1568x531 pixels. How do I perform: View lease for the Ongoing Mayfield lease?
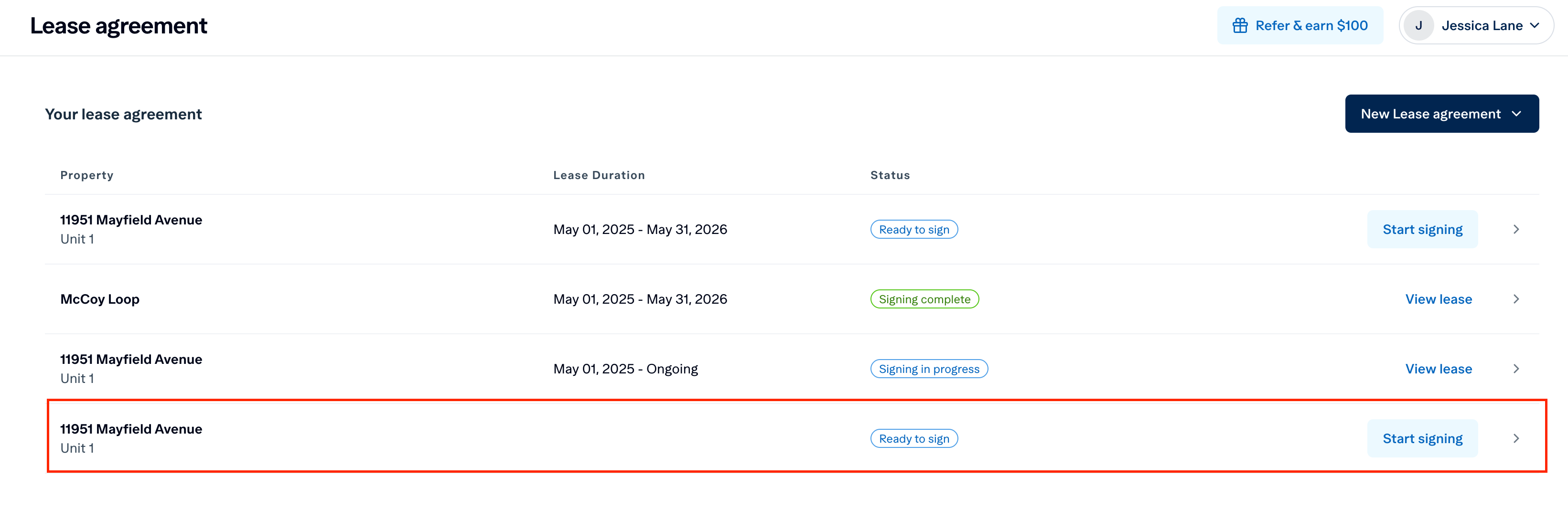1438,369
